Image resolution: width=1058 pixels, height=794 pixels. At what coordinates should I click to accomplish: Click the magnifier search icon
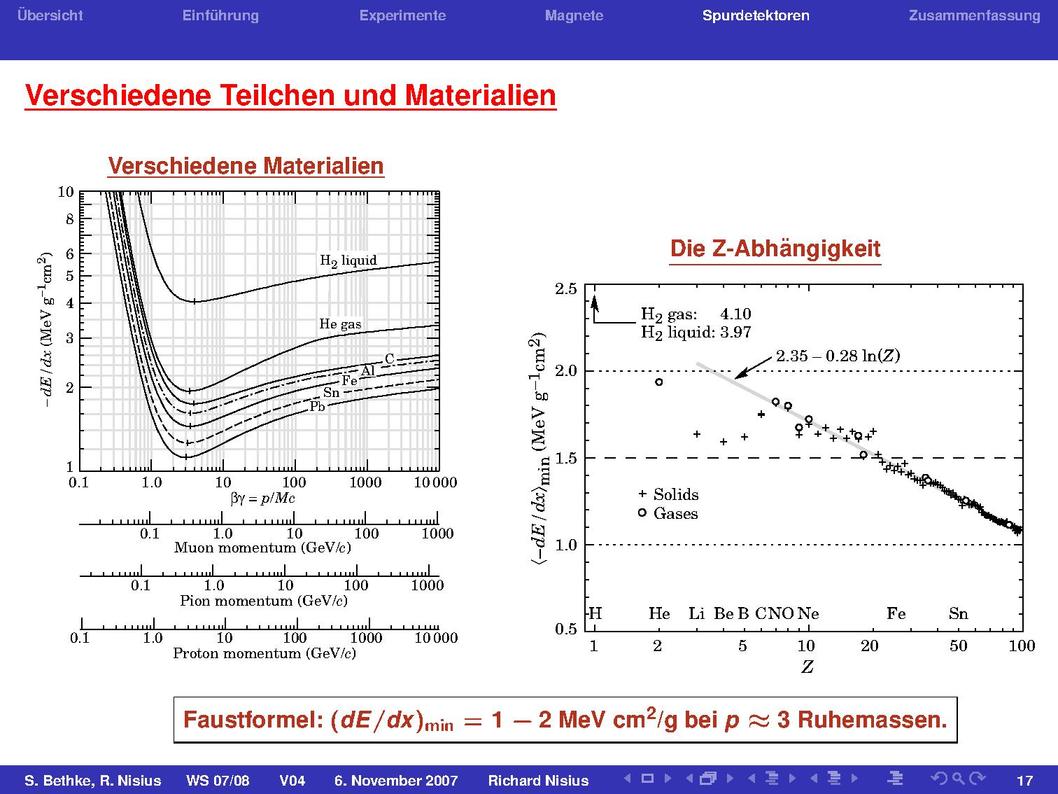click(958, 778)
